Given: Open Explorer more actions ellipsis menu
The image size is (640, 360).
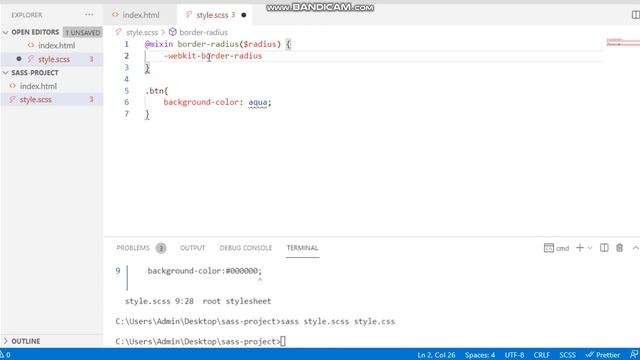Looking at the screenshot, I should click(89, 15).
